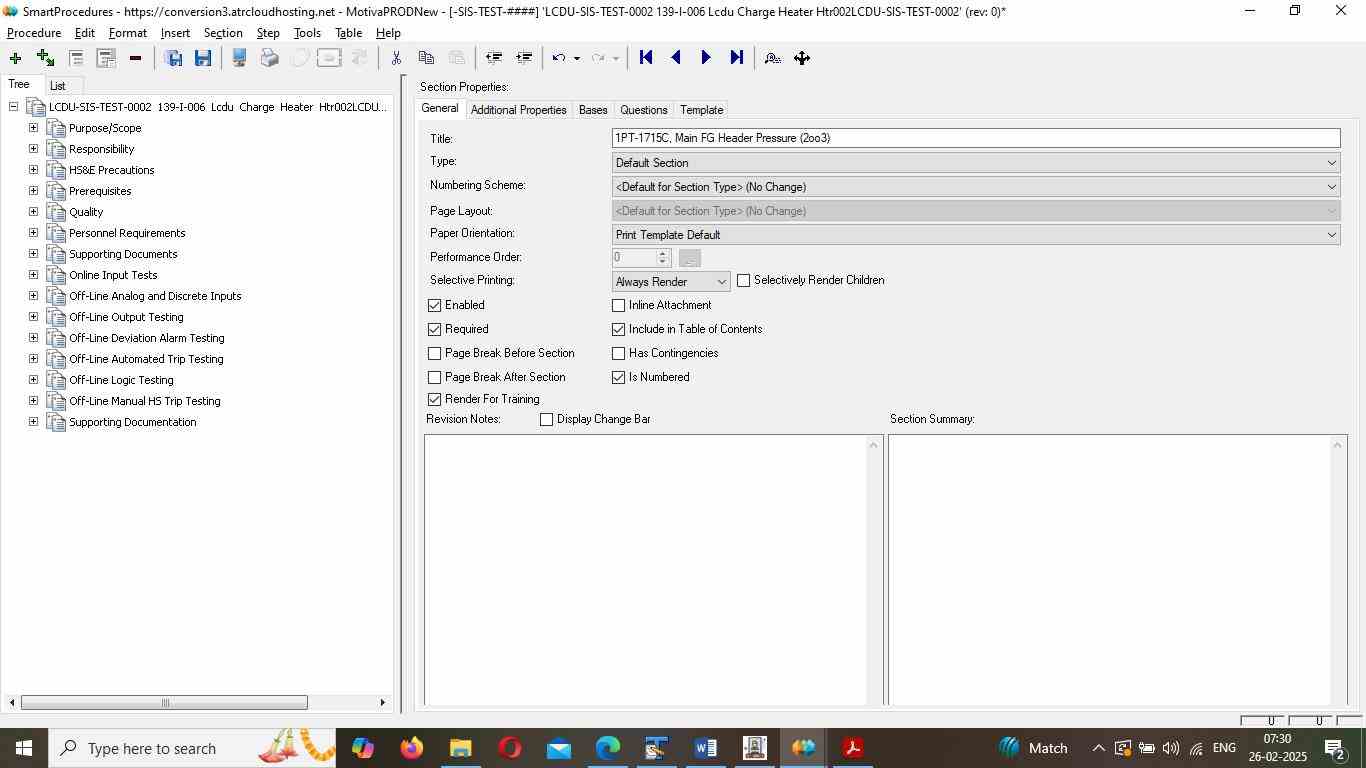Click the tree horizontal scrollbar thumb
The height and width of the screenshot is (768, 1366).
(164, 703)
